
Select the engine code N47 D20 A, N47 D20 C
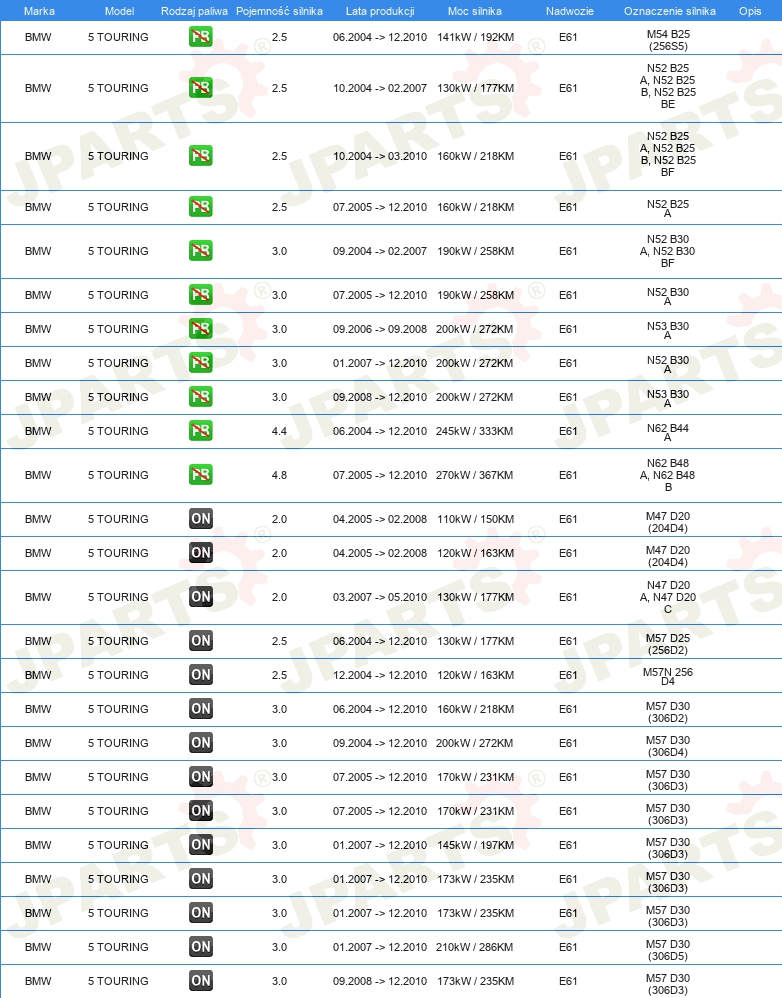(x=668, y=597)
